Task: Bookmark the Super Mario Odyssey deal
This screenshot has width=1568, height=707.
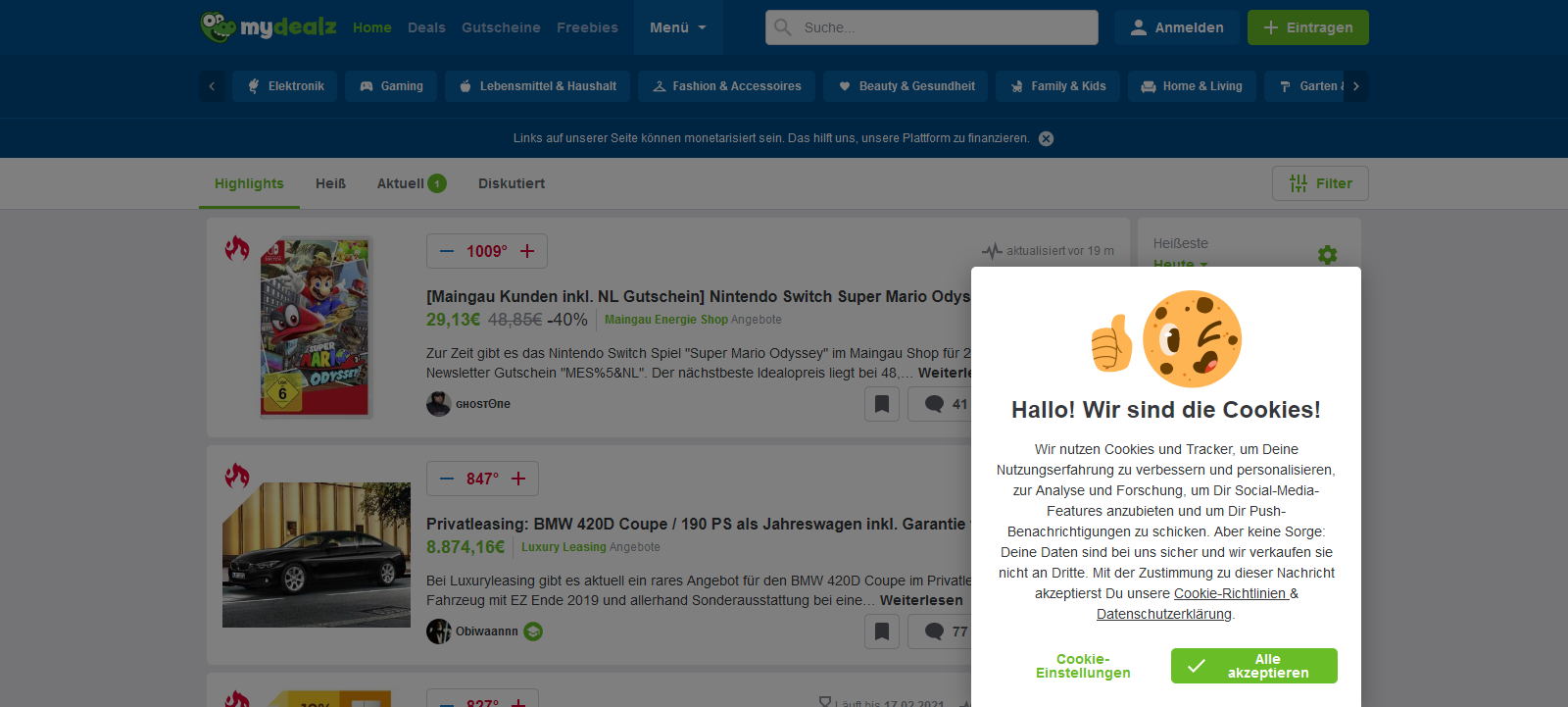Action: 882,404
